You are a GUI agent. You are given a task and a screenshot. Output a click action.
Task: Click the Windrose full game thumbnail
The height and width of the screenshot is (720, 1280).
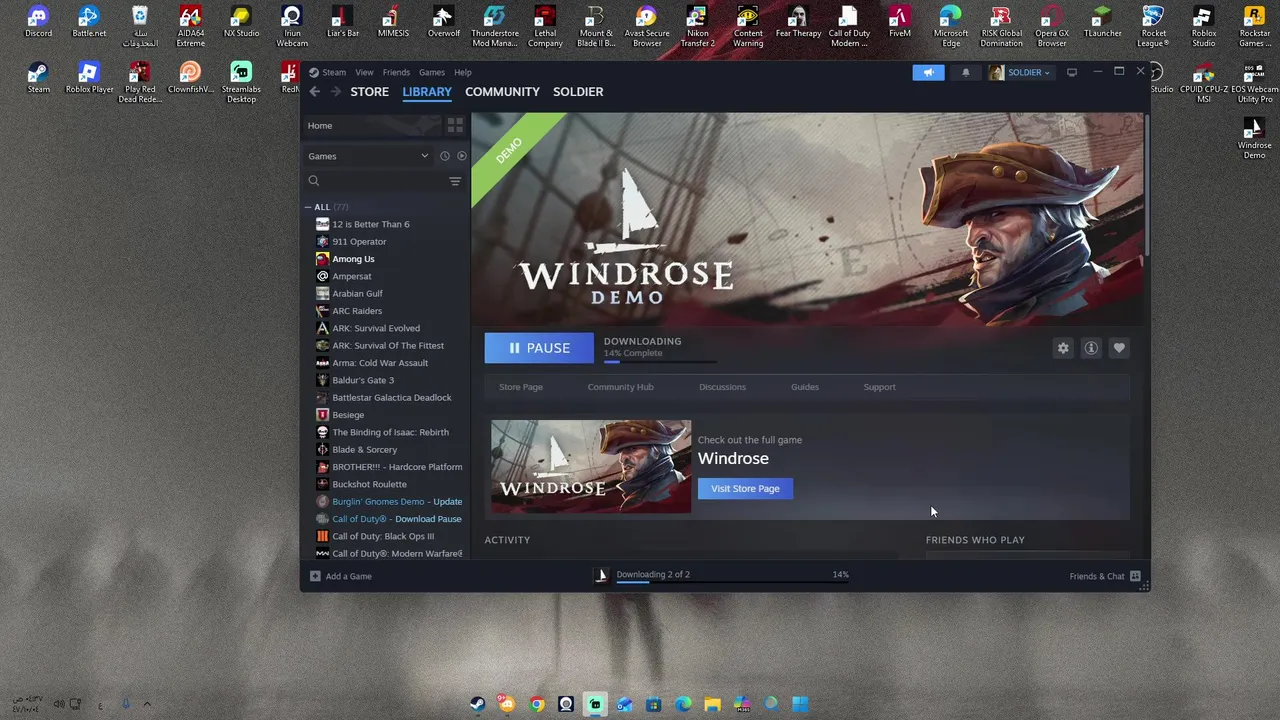tap(591, 467)
